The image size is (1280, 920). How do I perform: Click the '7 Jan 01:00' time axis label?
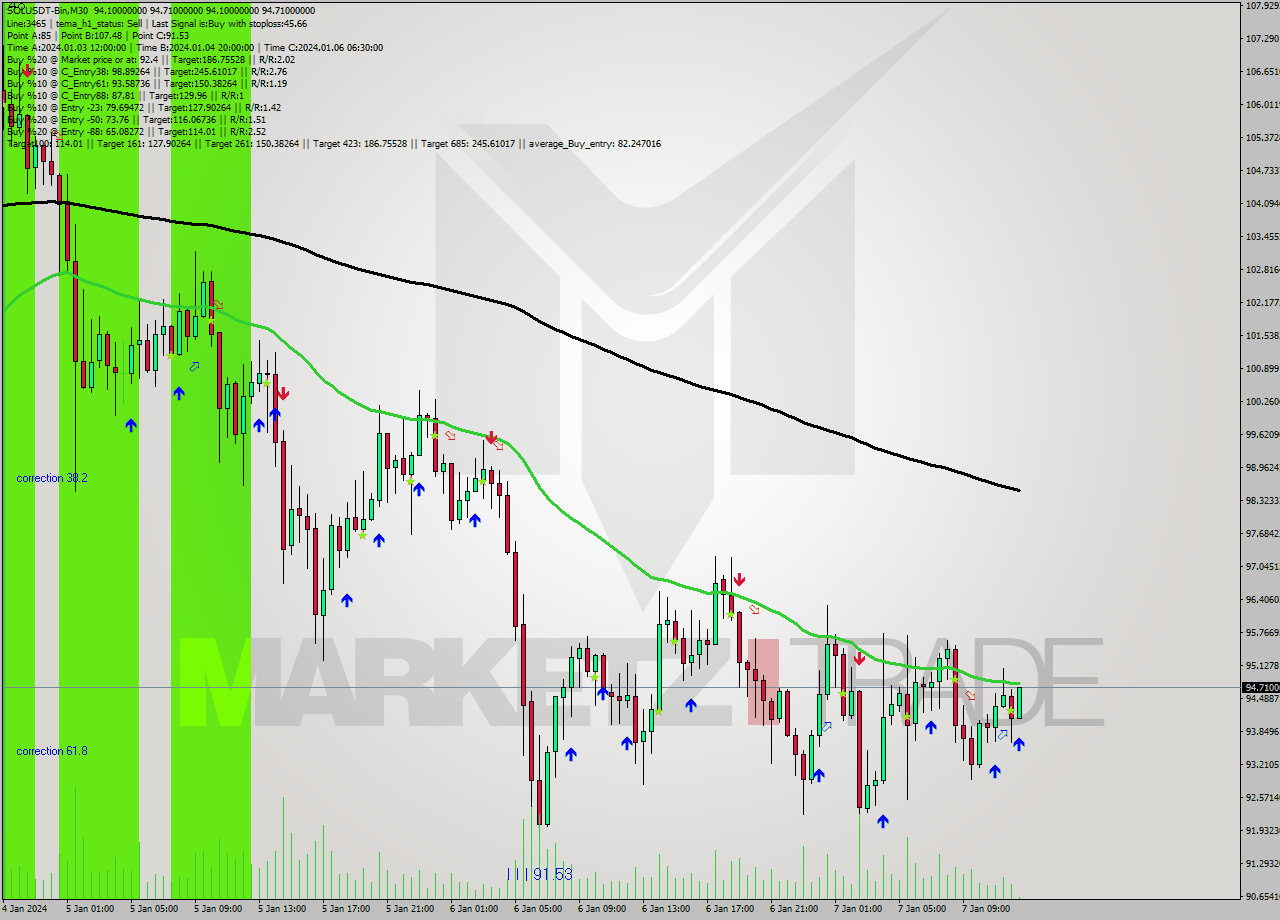859,909
